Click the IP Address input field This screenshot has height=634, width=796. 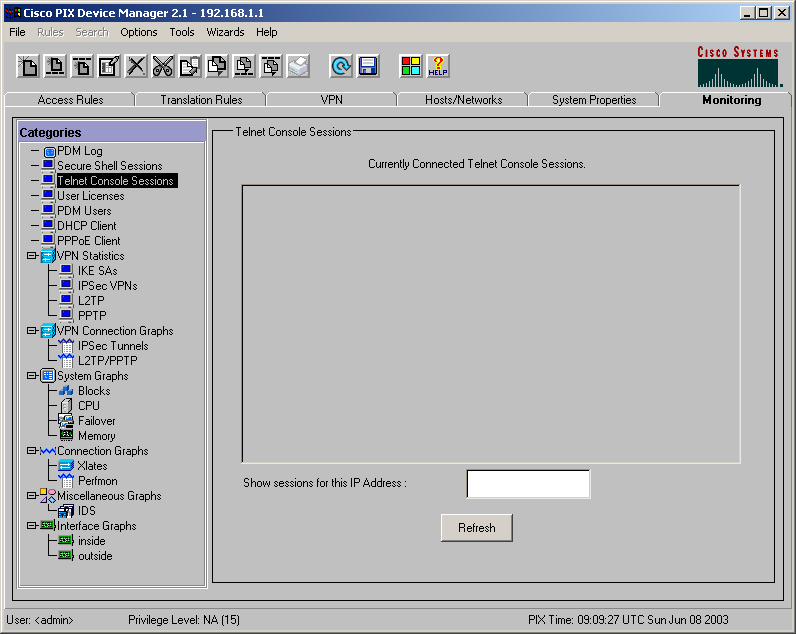pos(528,484)
